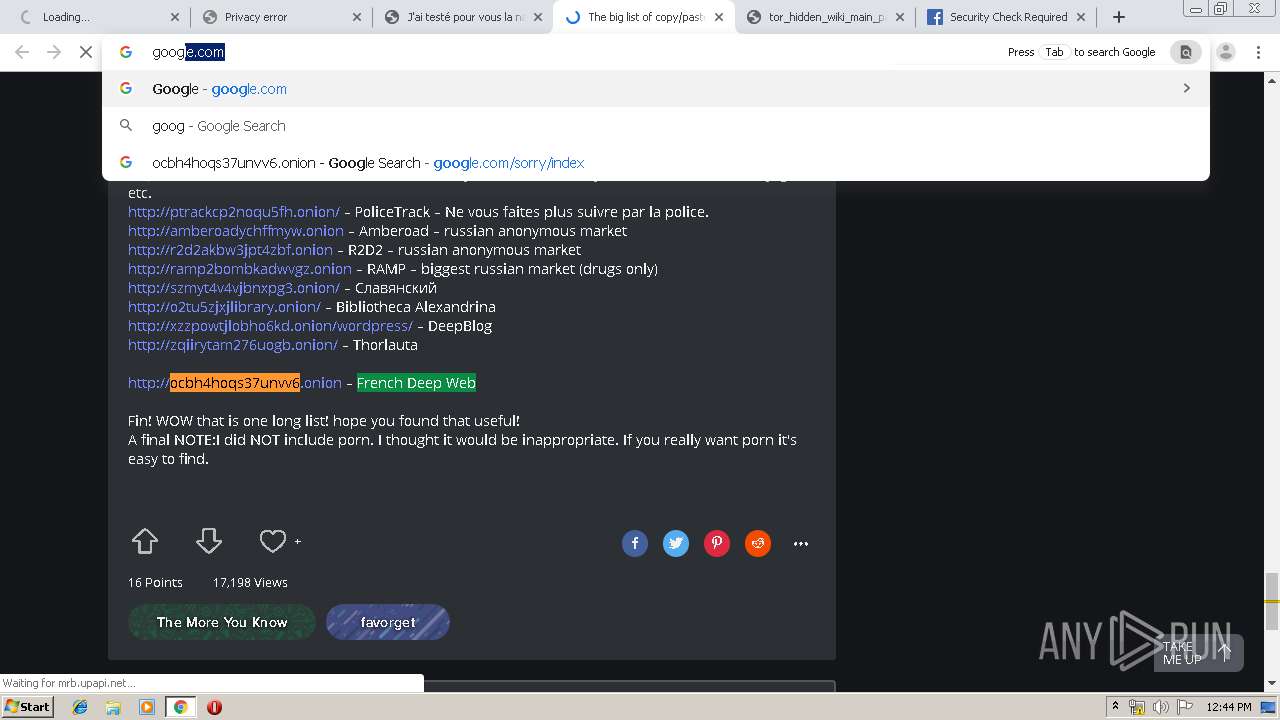Open szmyt4v4vjbnxpg3.onion link
The width and height of the screenshot is (1280, 720).
(234, 288)
